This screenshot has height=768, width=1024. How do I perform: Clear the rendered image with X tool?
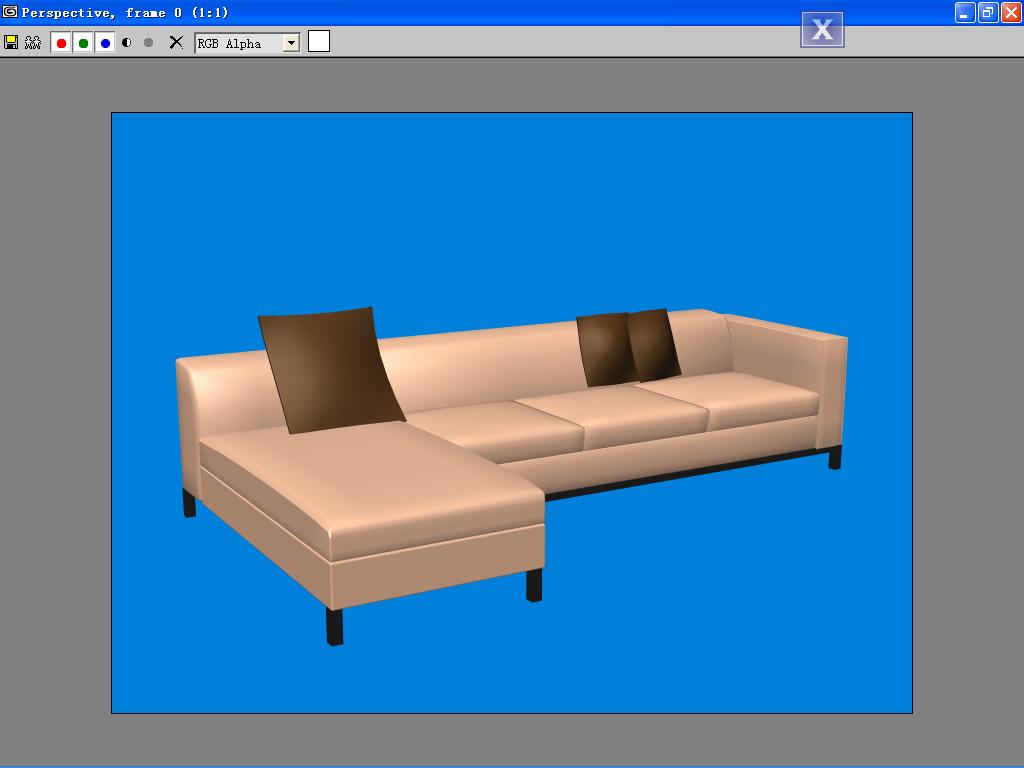pos(176,42)
